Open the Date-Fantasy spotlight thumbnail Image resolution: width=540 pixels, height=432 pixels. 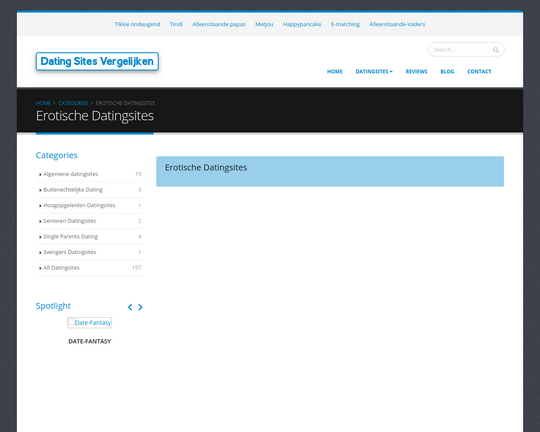tap(90, 322)
